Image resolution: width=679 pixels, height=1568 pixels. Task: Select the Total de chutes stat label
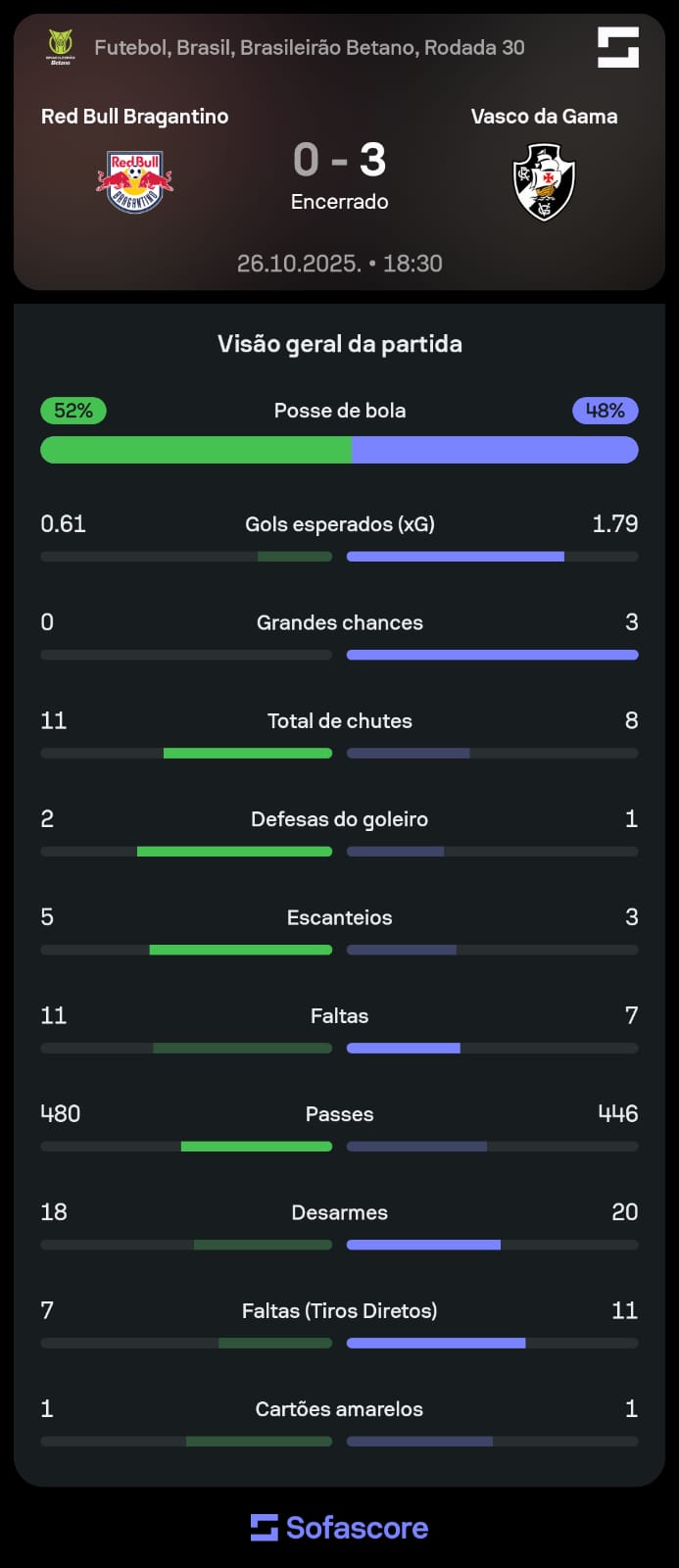coord(339,721)
